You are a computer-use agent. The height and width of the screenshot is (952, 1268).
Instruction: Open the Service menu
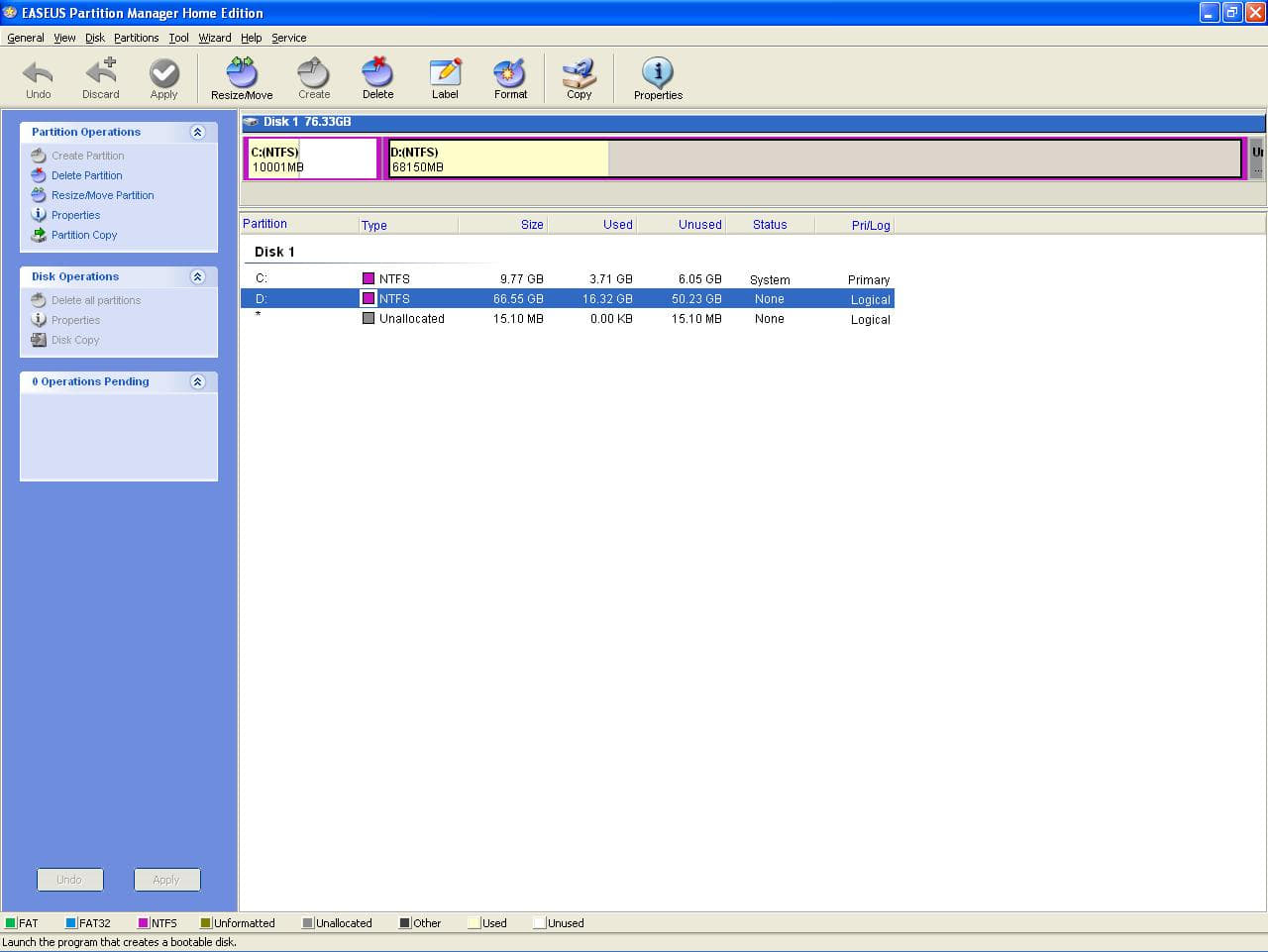289,38
